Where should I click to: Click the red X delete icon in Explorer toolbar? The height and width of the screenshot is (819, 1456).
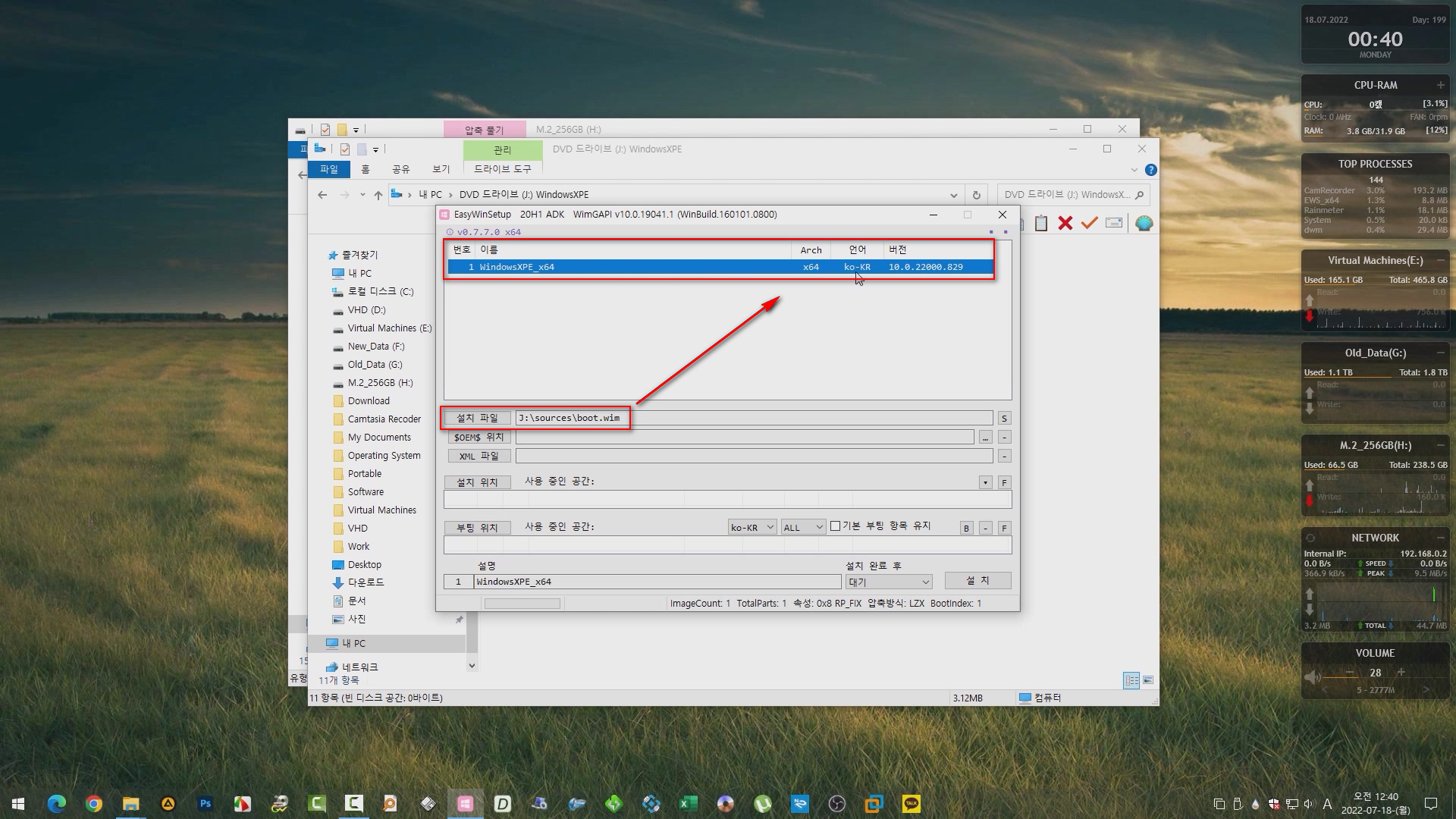tap(1065, 223)
